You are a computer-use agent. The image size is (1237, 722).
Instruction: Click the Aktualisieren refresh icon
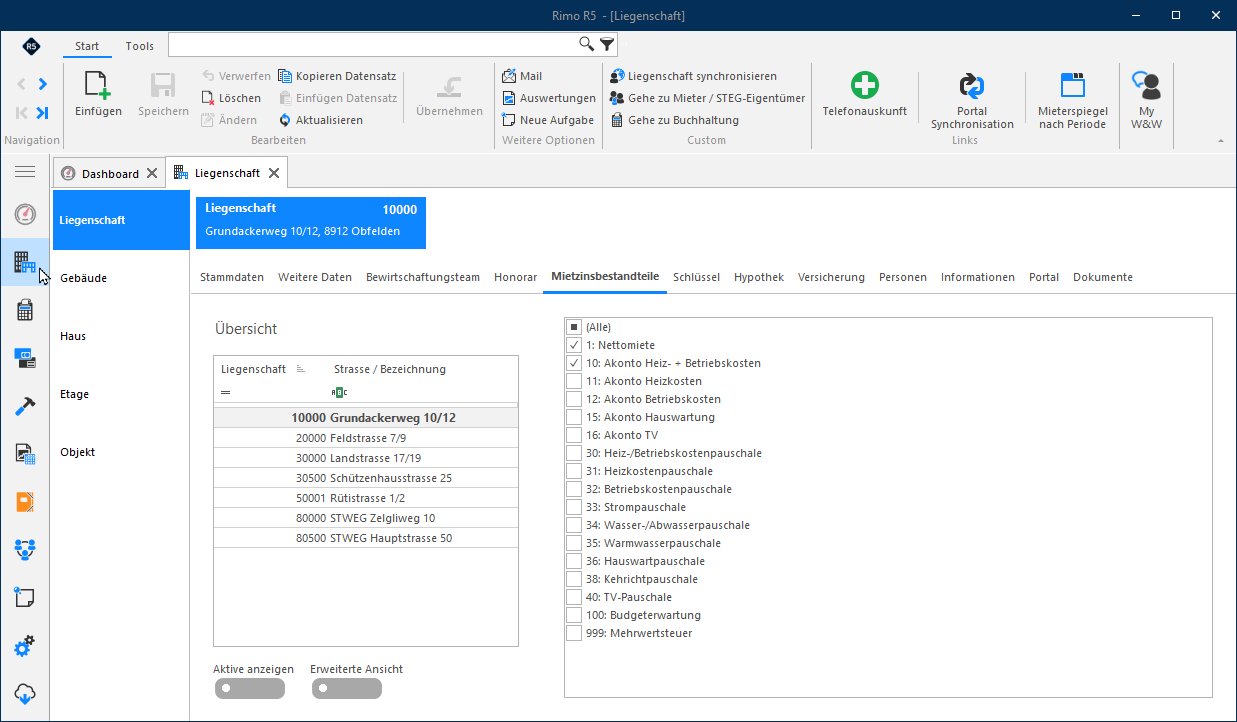[x=285, y=120]
